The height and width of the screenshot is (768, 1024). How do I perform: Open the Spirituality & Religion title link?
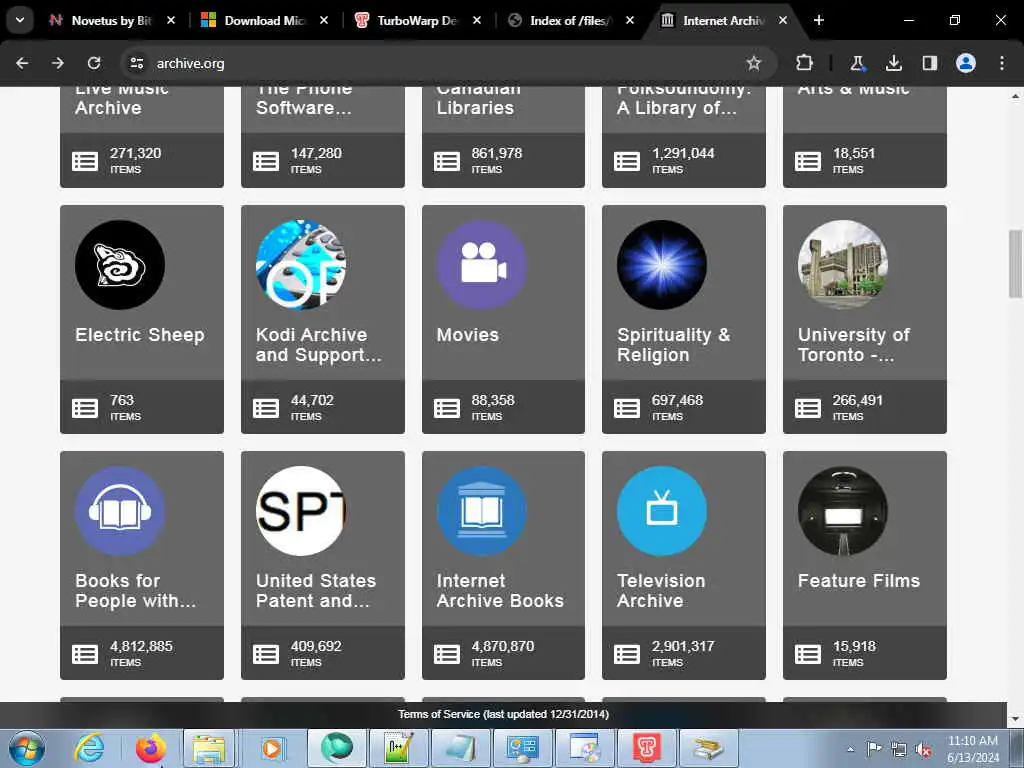(673, 345)
